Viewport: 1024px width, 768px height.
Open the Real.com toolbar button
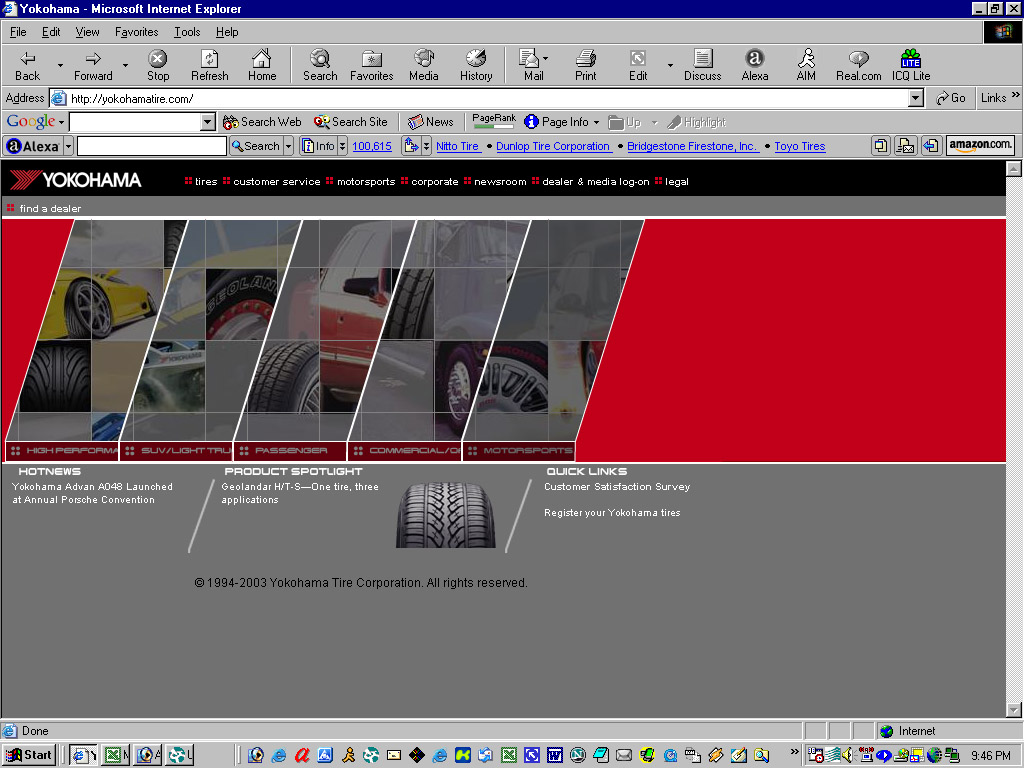pyautogui.click(x=858, y=65)
